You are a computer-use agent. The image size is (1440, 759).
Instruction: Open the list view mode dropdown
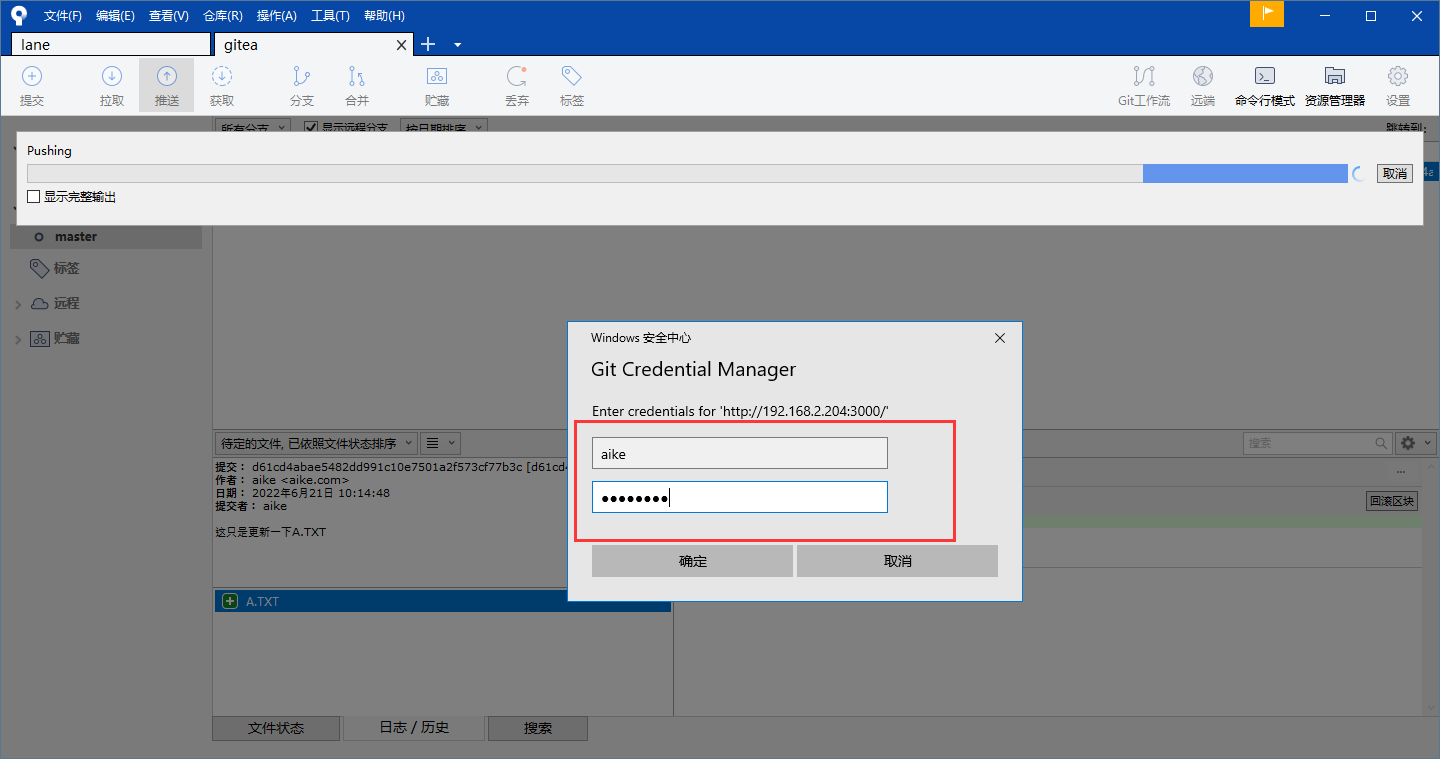[x=439, y=443]
